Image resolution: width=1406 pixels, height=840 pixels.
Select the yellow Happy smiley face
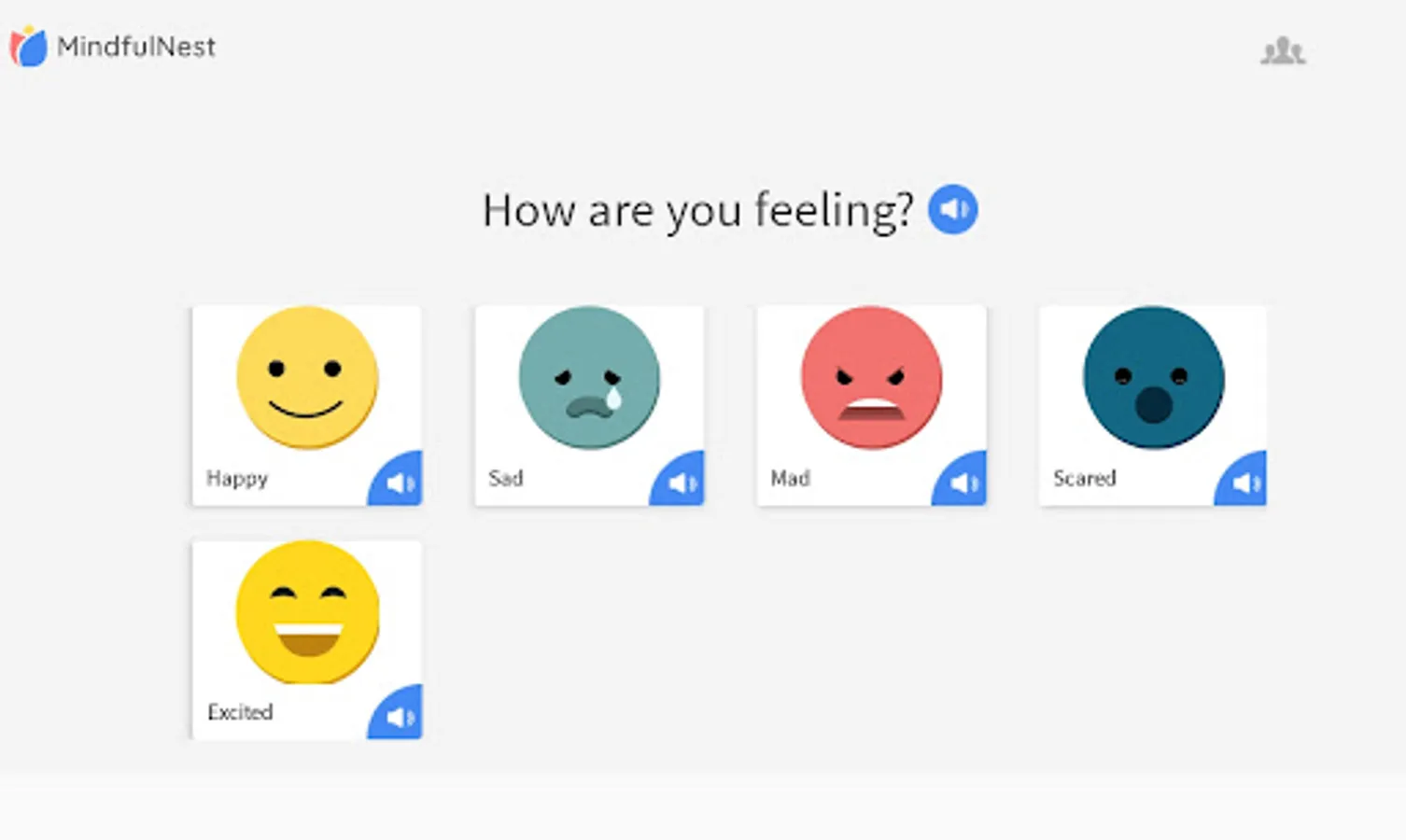[307, 378]
